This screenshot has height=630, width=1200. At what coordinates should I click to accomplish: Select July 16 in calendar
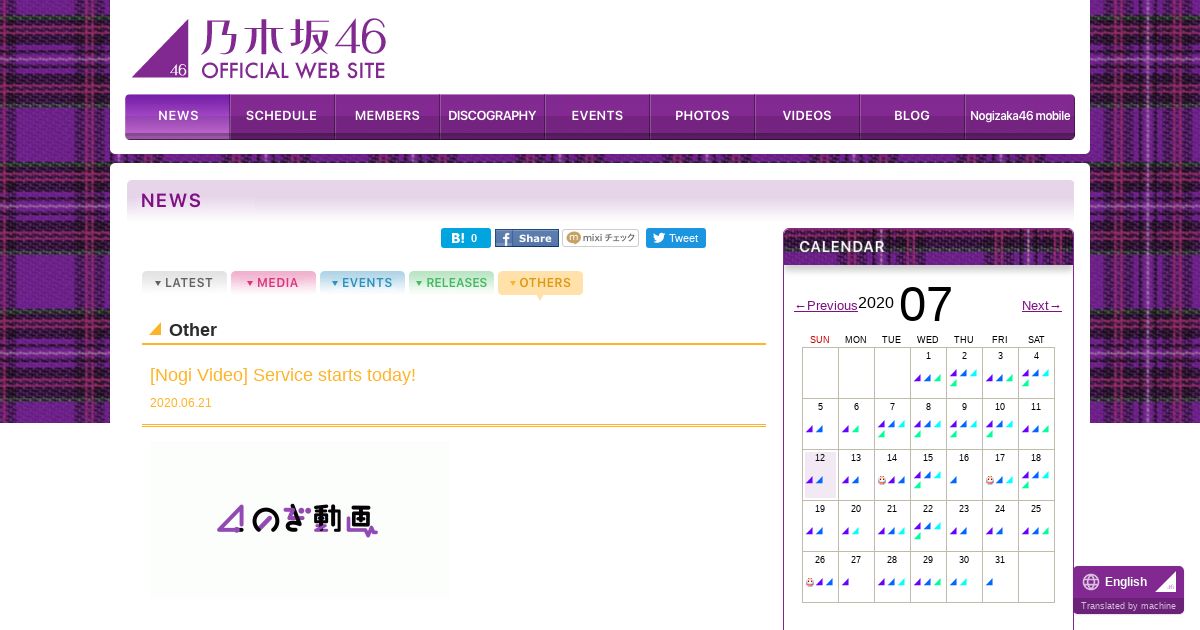tap(964, 475)
